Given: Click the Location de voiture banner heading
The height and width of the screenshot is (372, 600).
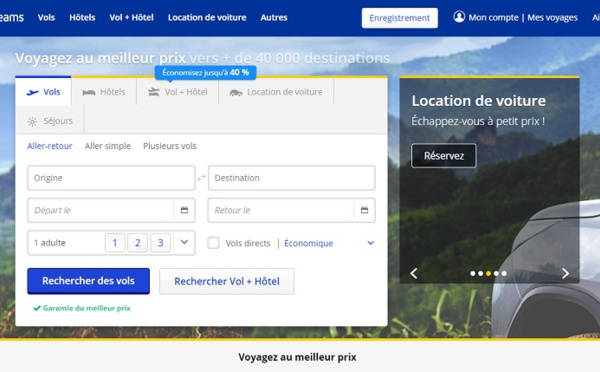Looking at the screenshot, I should pyautogui.click(x=479, y=101).
